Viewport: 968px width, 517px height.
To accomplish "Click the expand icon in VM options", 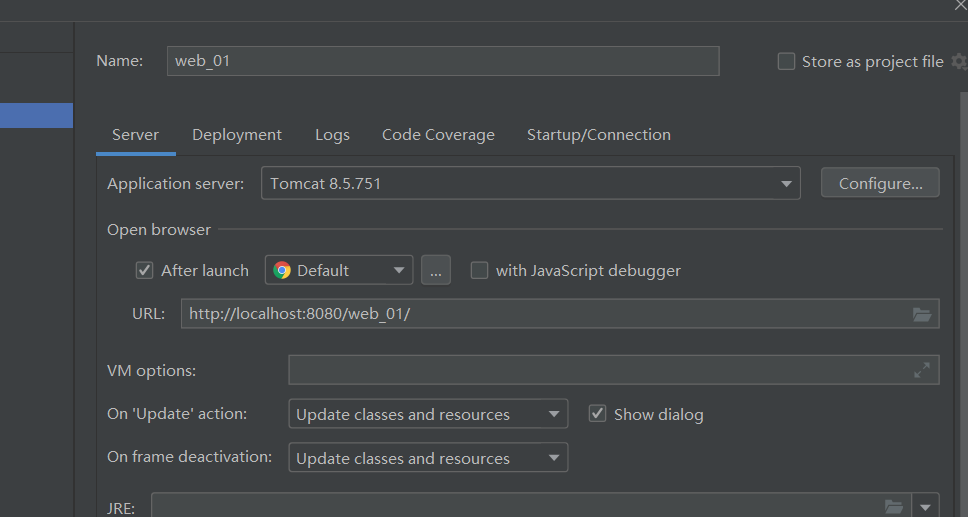I will [x=922, y=370].
